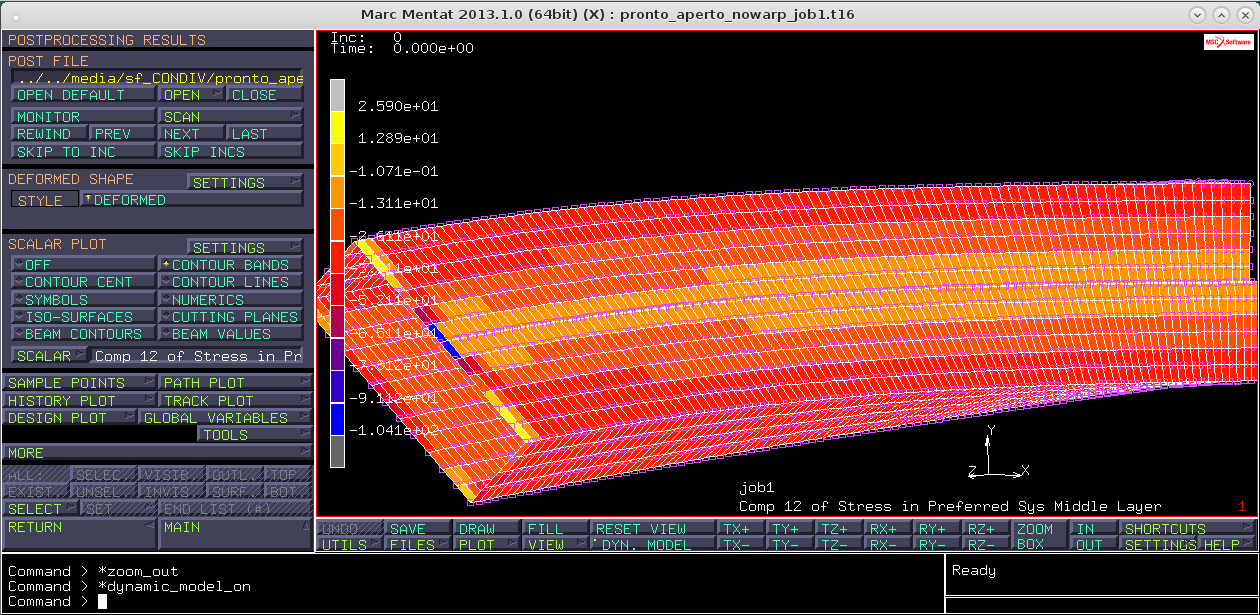
Task: Click RESET VIEW button
Action: [654, 528]
